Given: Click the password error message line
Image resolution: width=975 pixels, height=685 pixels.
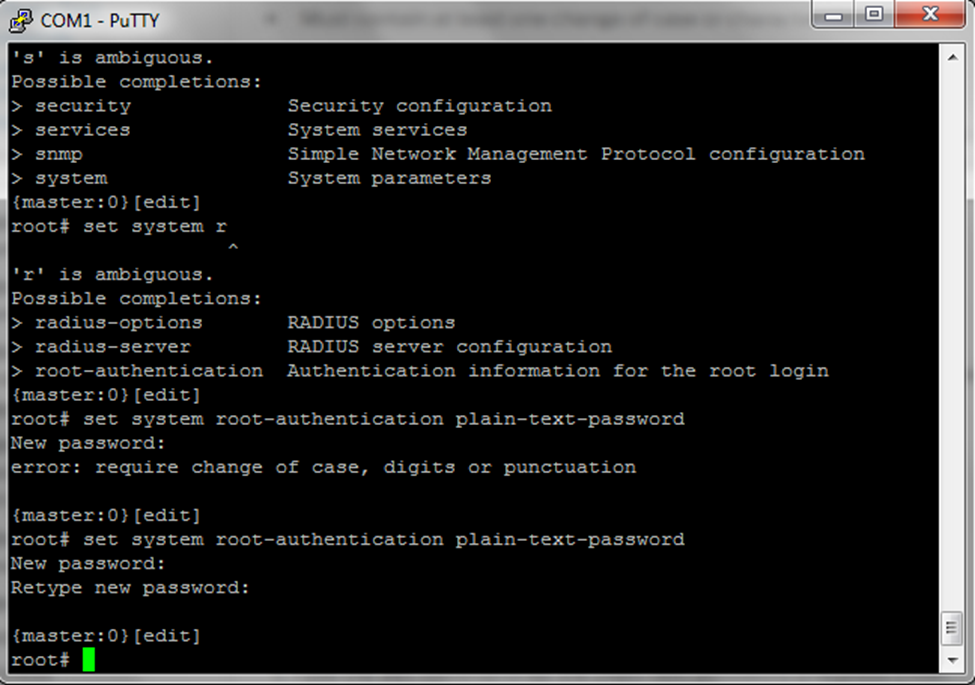Looking at the screenshot, I should point(323,467).
